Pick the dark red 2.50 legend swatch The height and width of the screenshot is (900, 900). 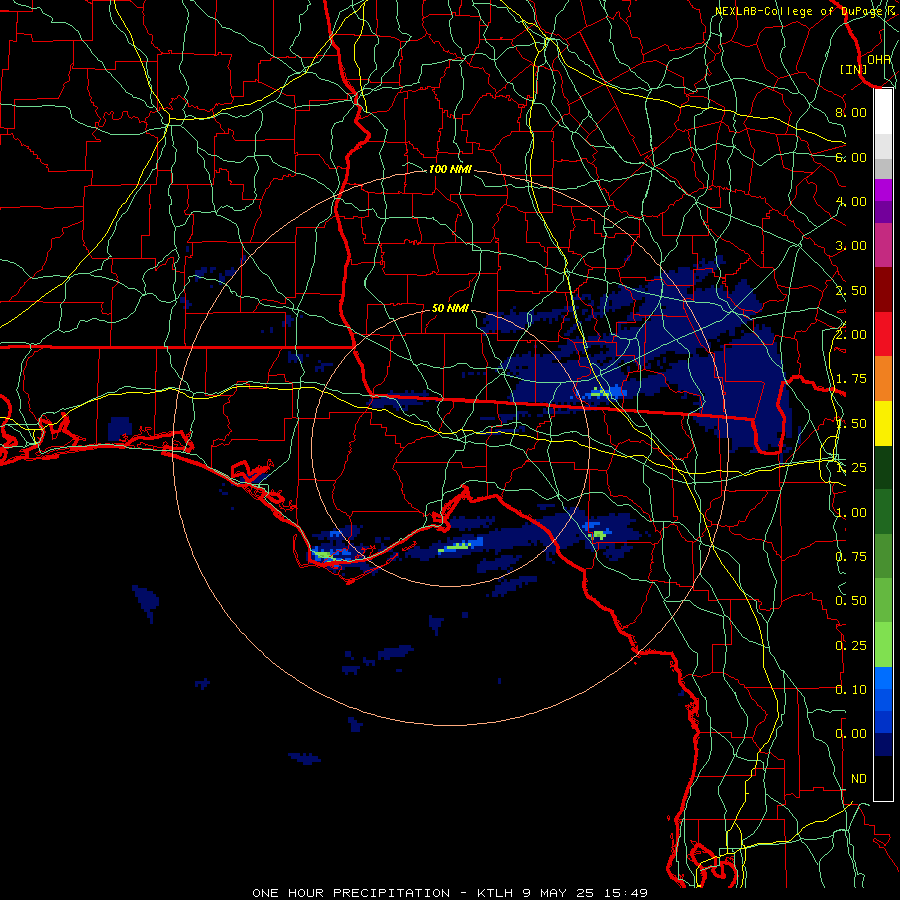click(883, 290)
